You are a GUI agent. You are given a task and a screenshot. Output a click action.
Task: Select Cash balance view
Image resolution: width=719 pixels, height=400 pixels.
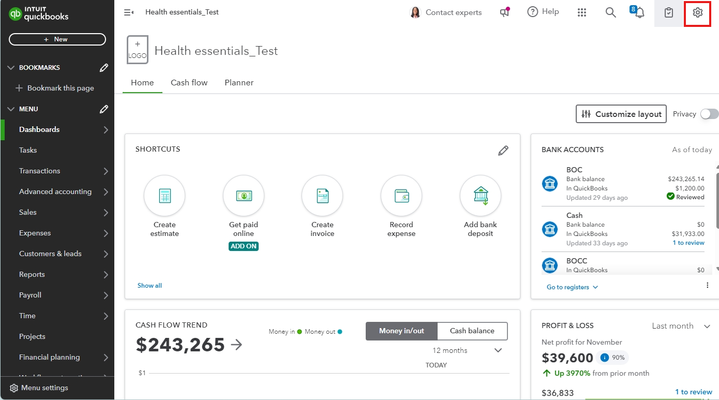pyautogui.click(x=472, y=331)
